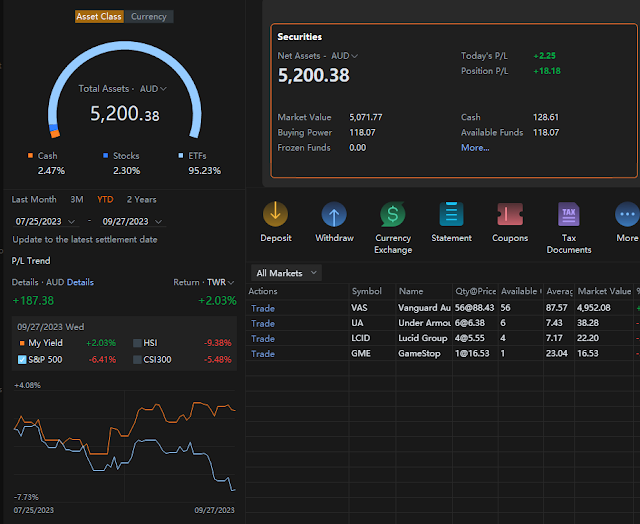The height and width of the screenshot is (524, 640).
Task: Click Trade for GME
Action: click(263, 354)
